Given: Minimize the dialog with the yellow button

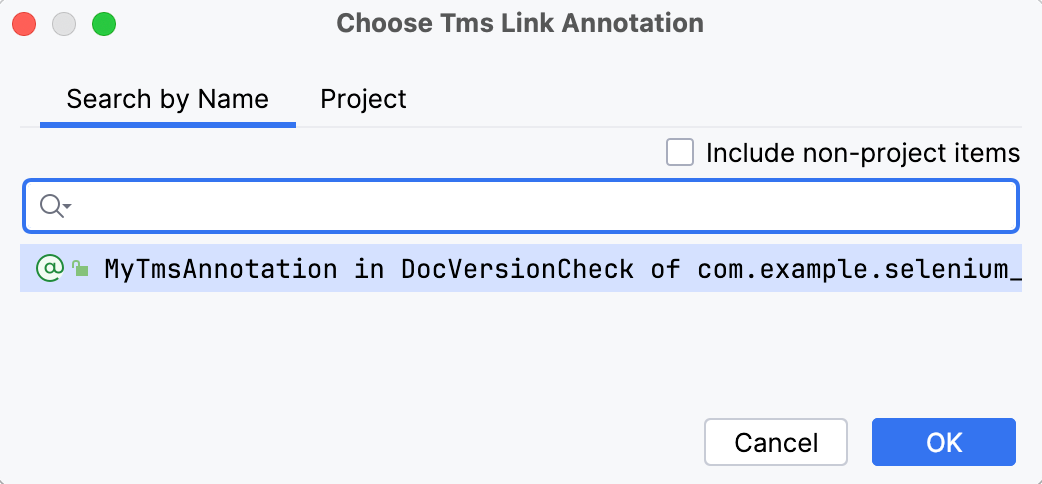Looking at the screenshot, I should pos(64,23).
